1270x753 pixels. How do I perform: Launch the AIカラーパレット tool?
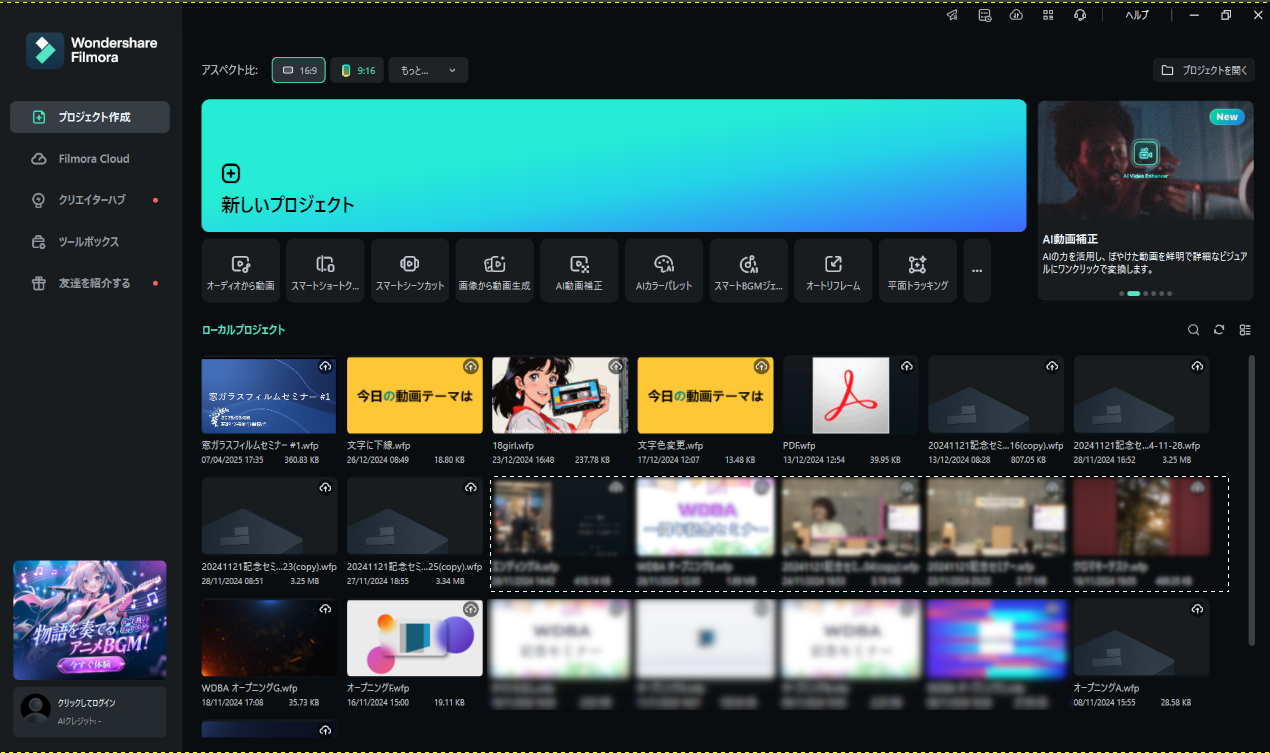point(664,271)
